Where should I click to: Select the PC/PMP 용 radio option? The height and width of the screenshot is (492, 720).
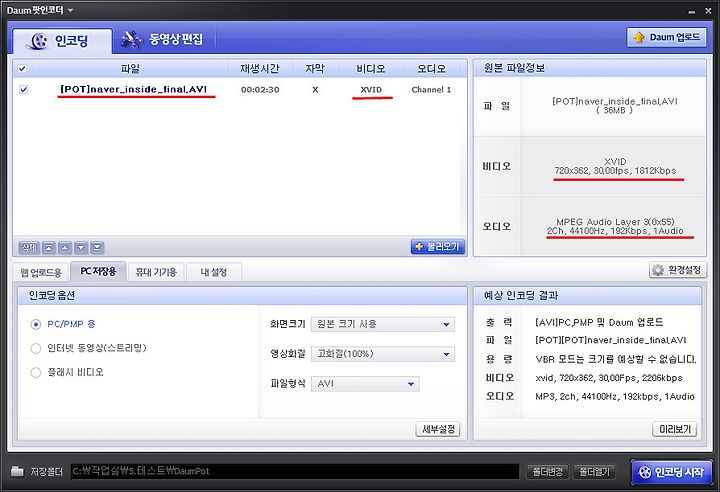(36, 324)
